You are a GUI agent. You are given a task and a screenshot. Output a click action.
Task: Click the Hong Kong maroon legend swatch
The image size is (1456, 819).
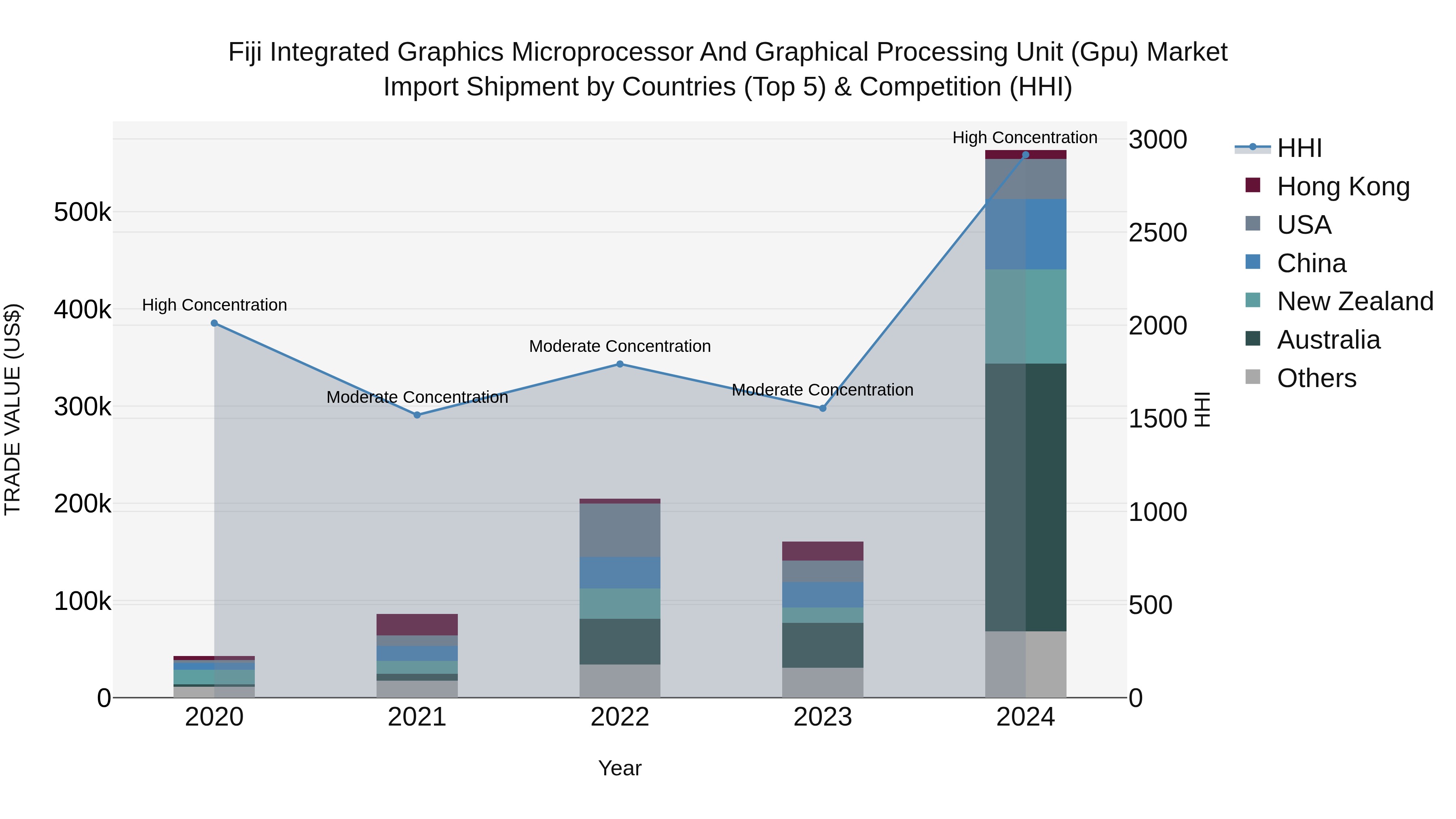[1253, 185]
